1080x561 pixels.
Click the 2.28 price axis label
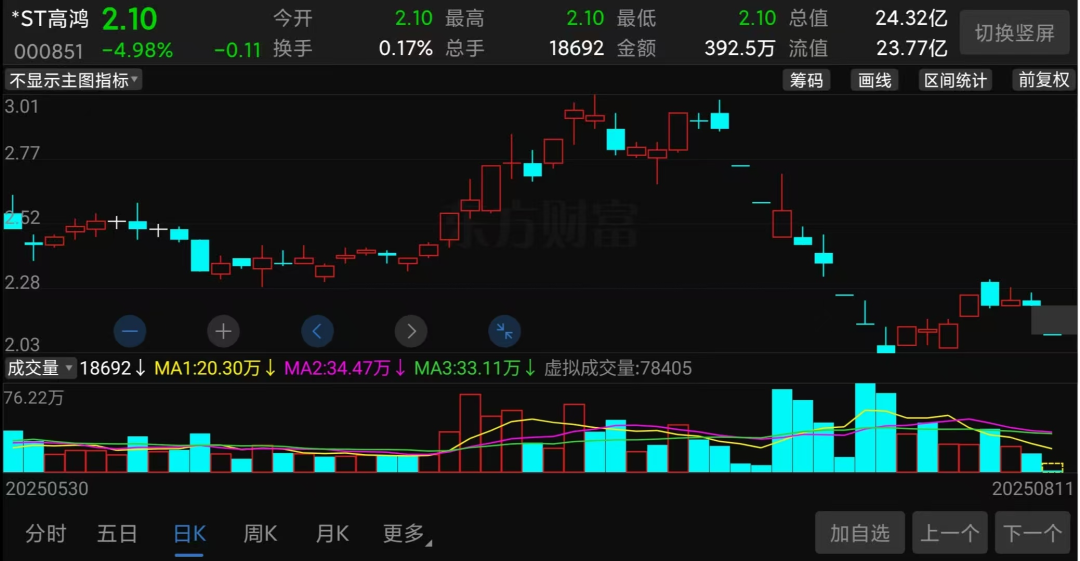tap(22, 283)
